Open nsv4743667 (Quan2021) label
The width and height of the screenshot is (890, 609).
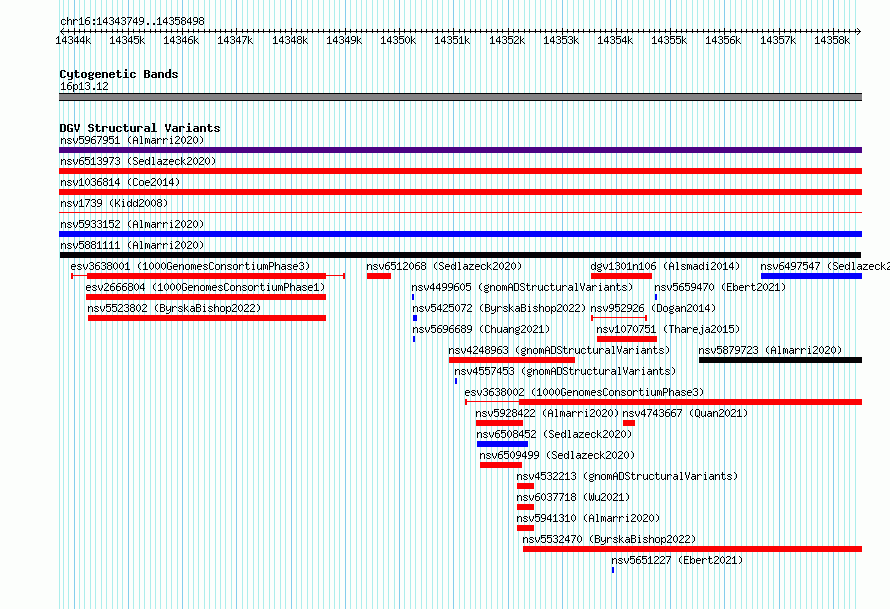click(685, 413)
